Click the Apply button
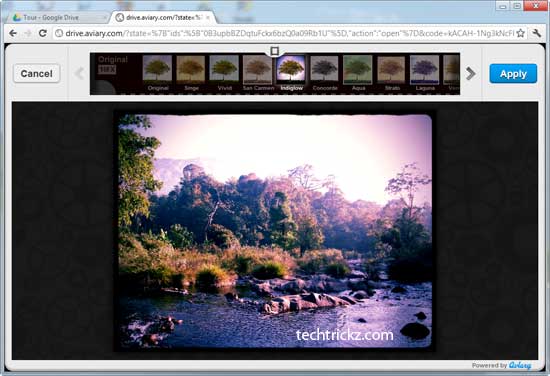 (x=513, y=74)
